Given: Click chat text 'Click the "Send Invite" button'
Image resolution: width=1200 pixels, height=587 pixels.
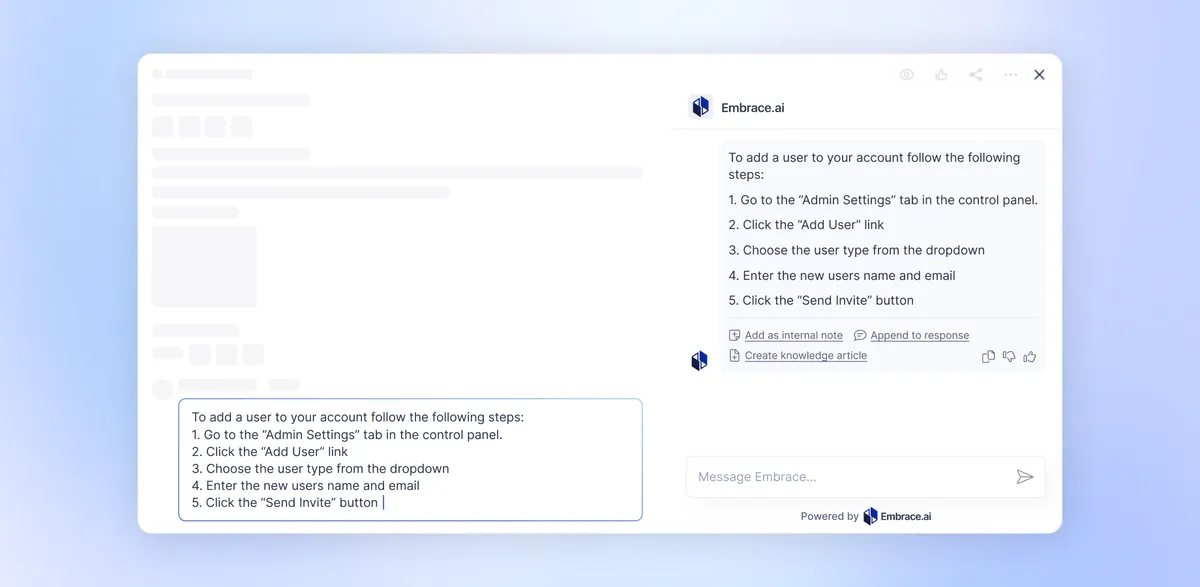Looking at the screenshot, I should [821, 300].
